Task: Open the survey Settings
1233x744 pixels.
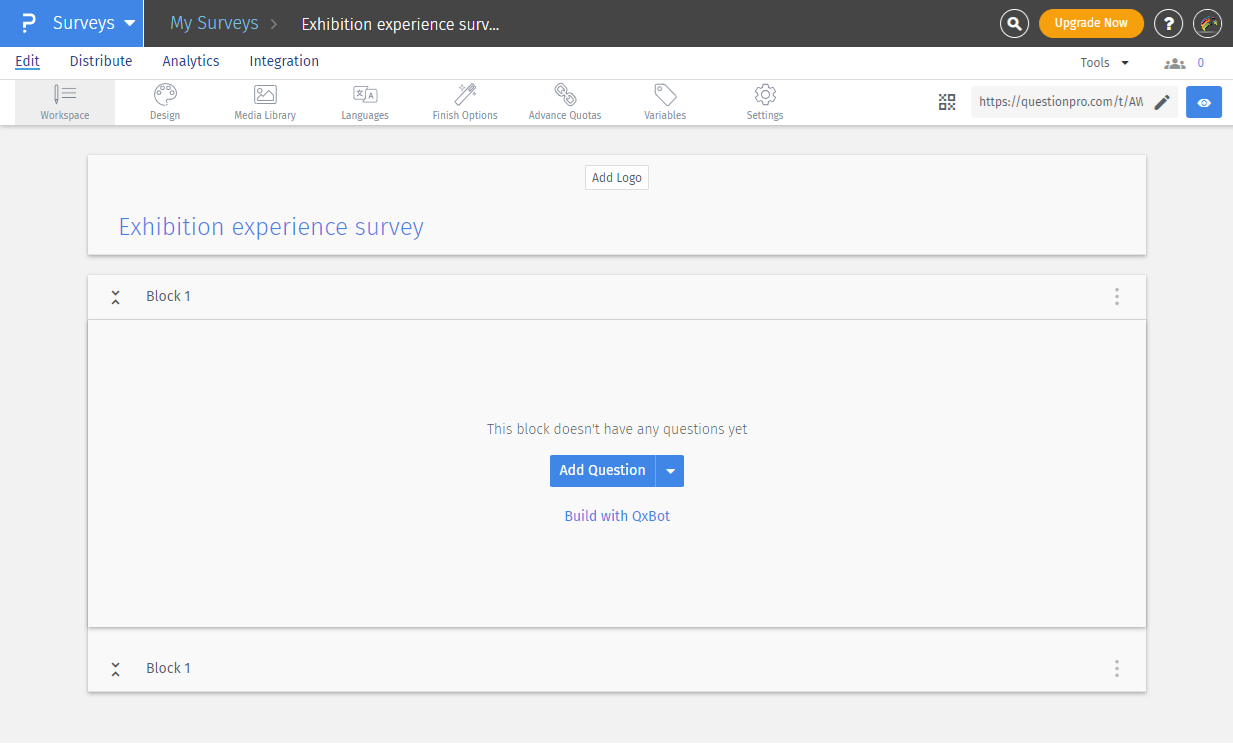Action: tap(764, 101)
